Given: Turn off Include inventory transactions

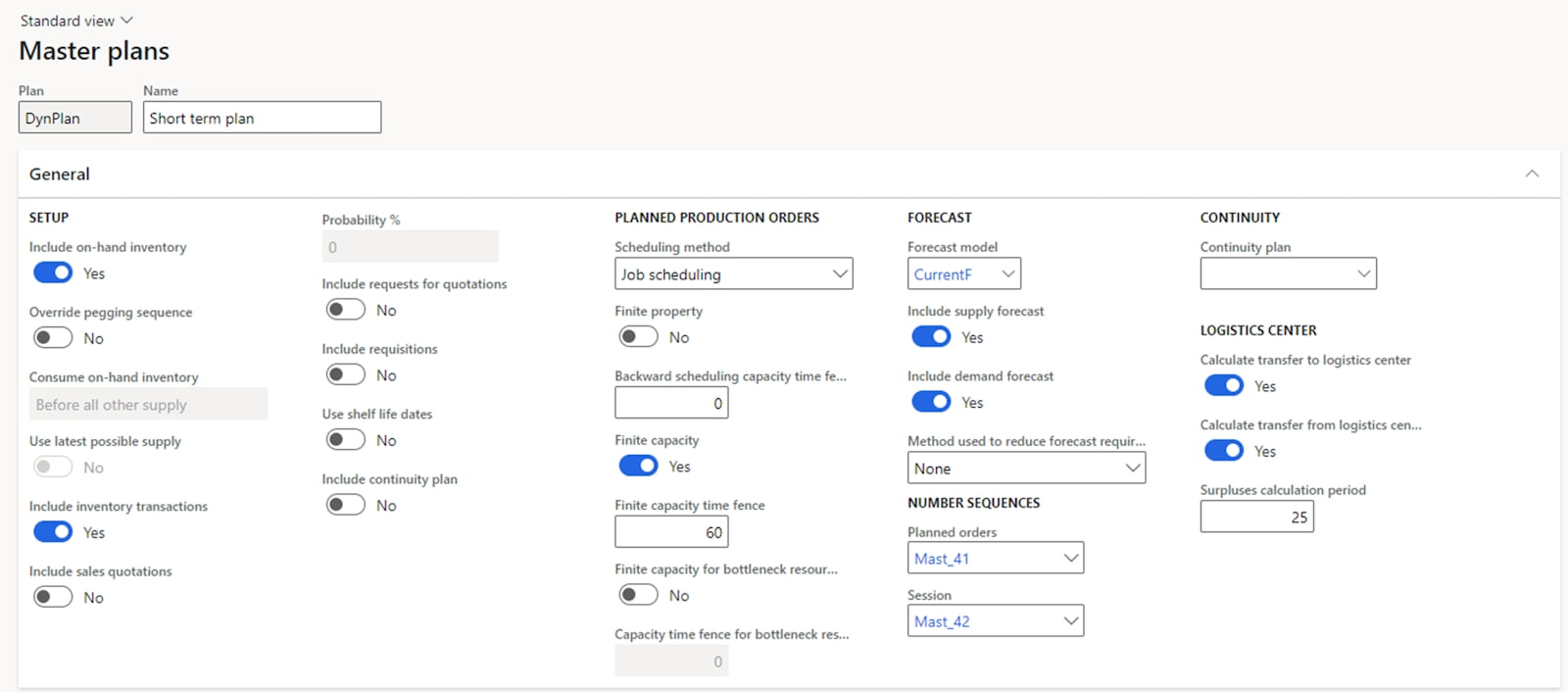Looking at the screenshot, I should click(53, 532).
